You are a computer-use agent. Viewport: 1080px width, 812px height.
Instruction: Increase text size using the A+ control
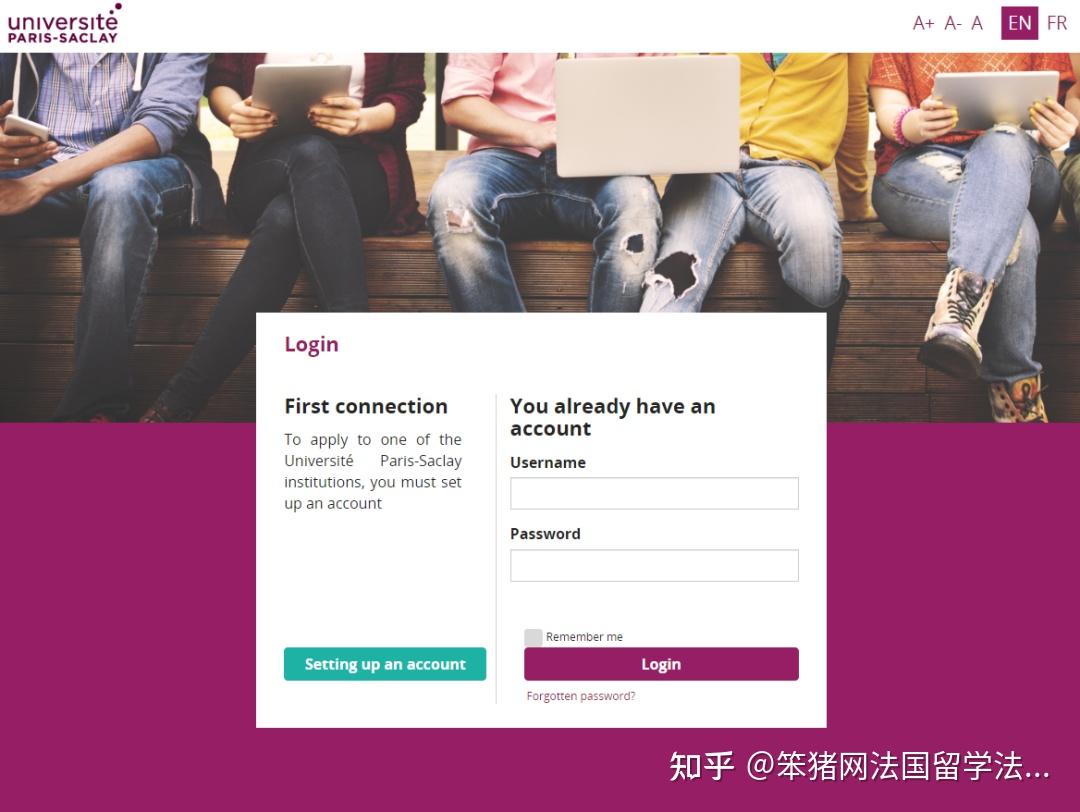[x=922, y=22]
